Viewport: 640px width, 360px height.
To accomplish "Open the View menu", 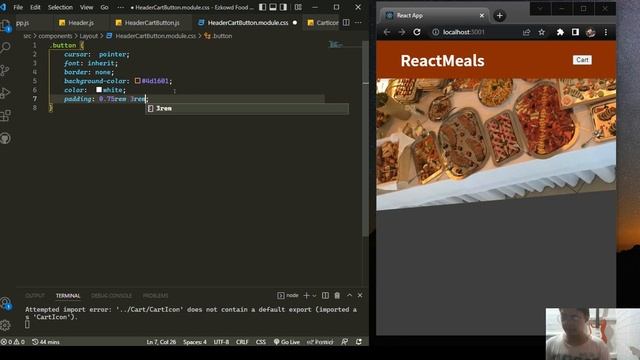I will [x=86, y=7].
